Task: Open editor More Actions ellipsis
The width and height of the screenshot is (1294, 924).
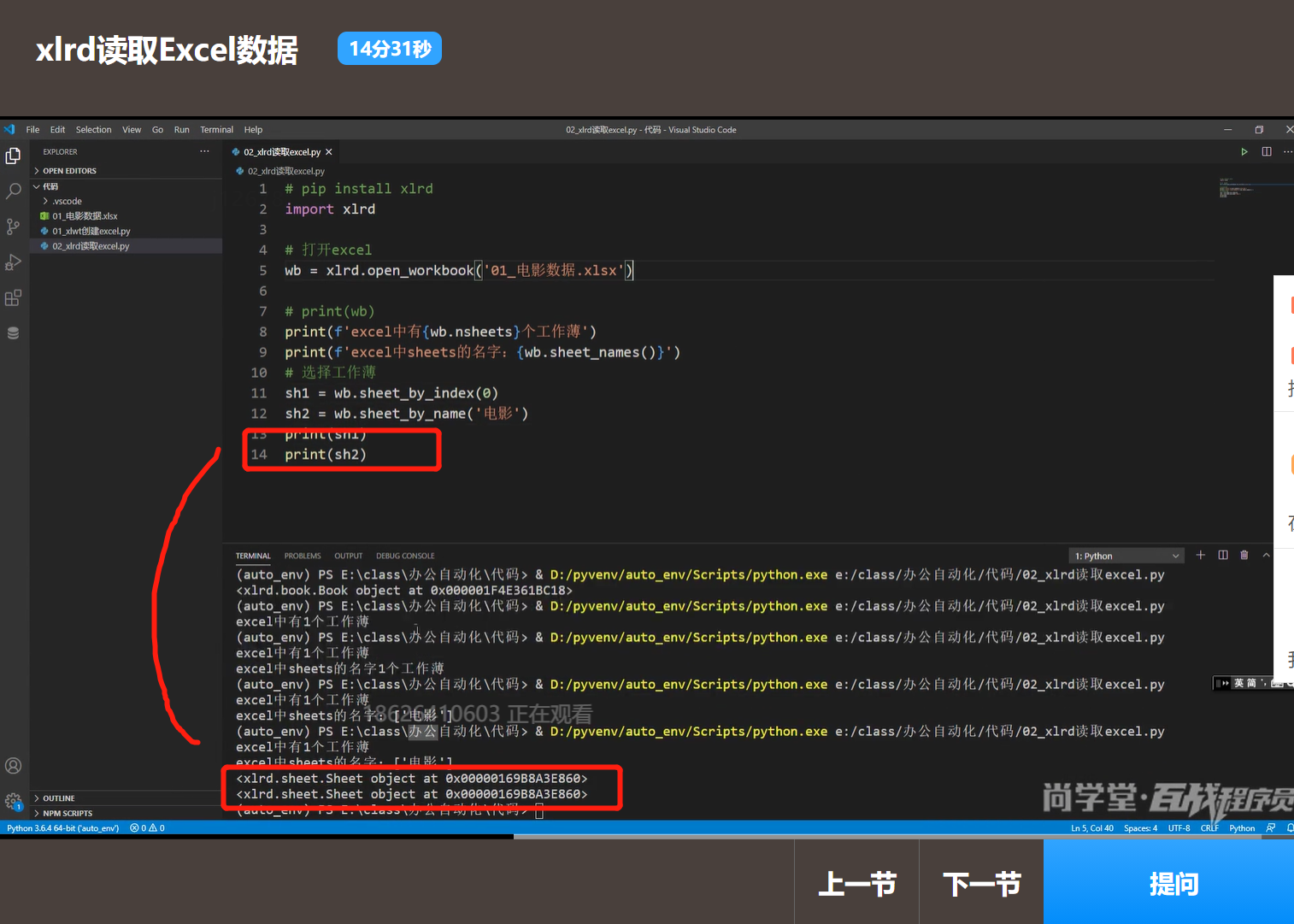Action: [x=1288, y=151]
